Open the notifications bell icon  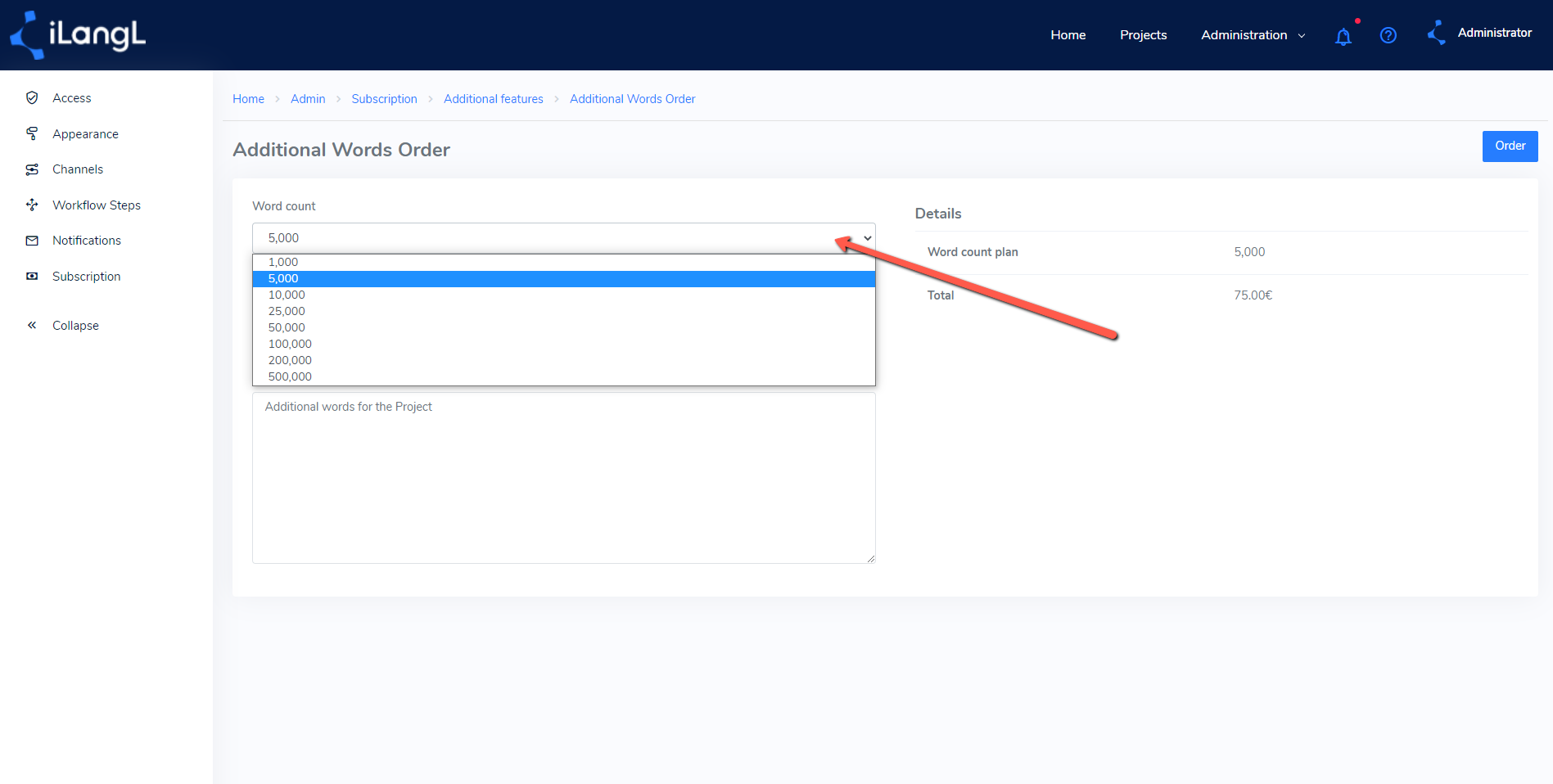(x=1343, y=36)
